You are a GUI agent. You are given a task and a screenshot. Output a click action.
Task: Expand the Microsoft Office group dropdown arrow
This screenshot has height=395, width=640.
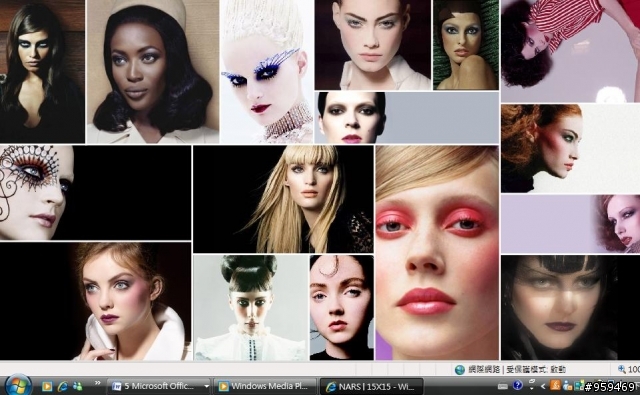pos(207,386)
